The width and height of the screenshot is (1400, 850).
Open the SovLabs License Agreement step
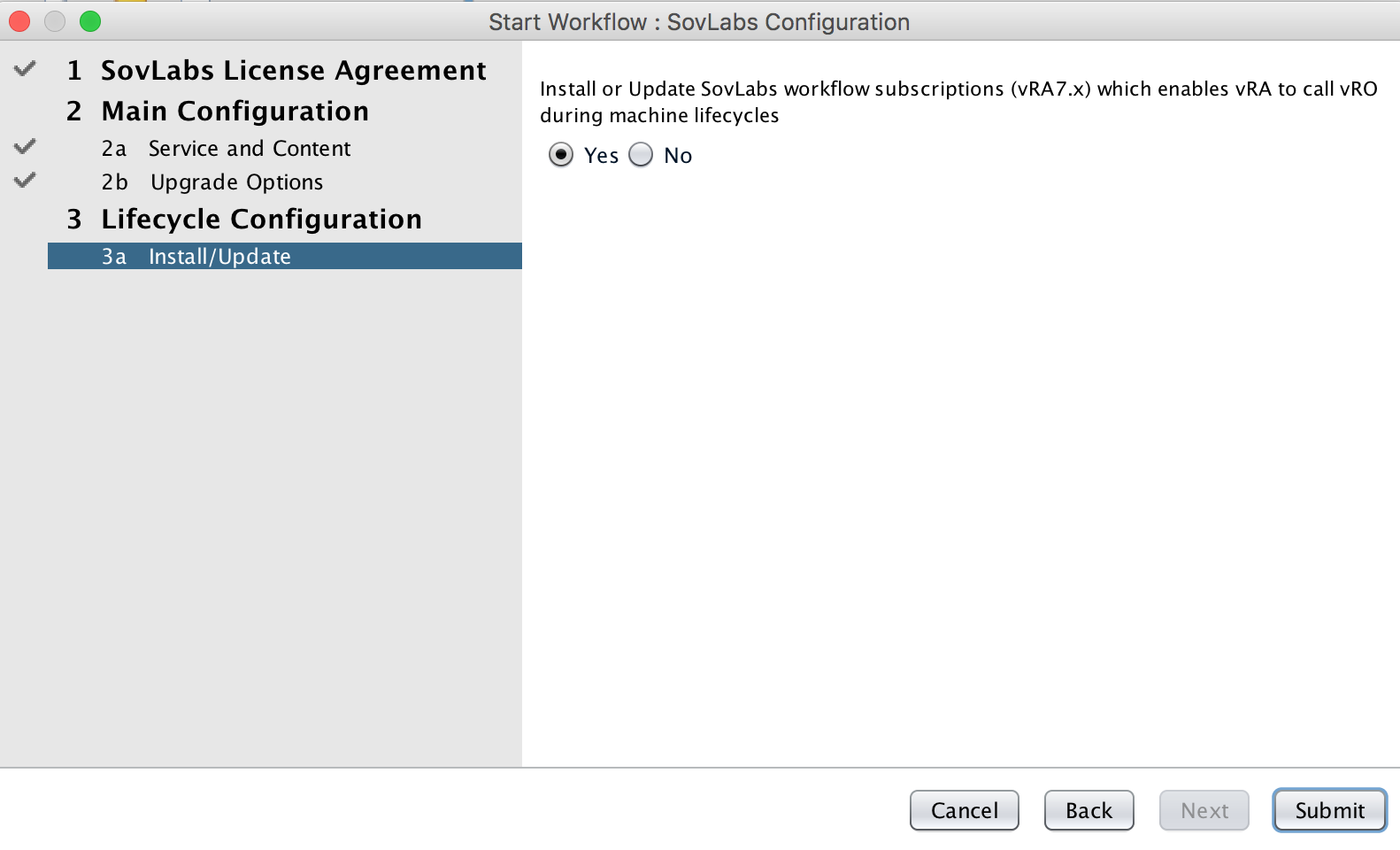276,70
